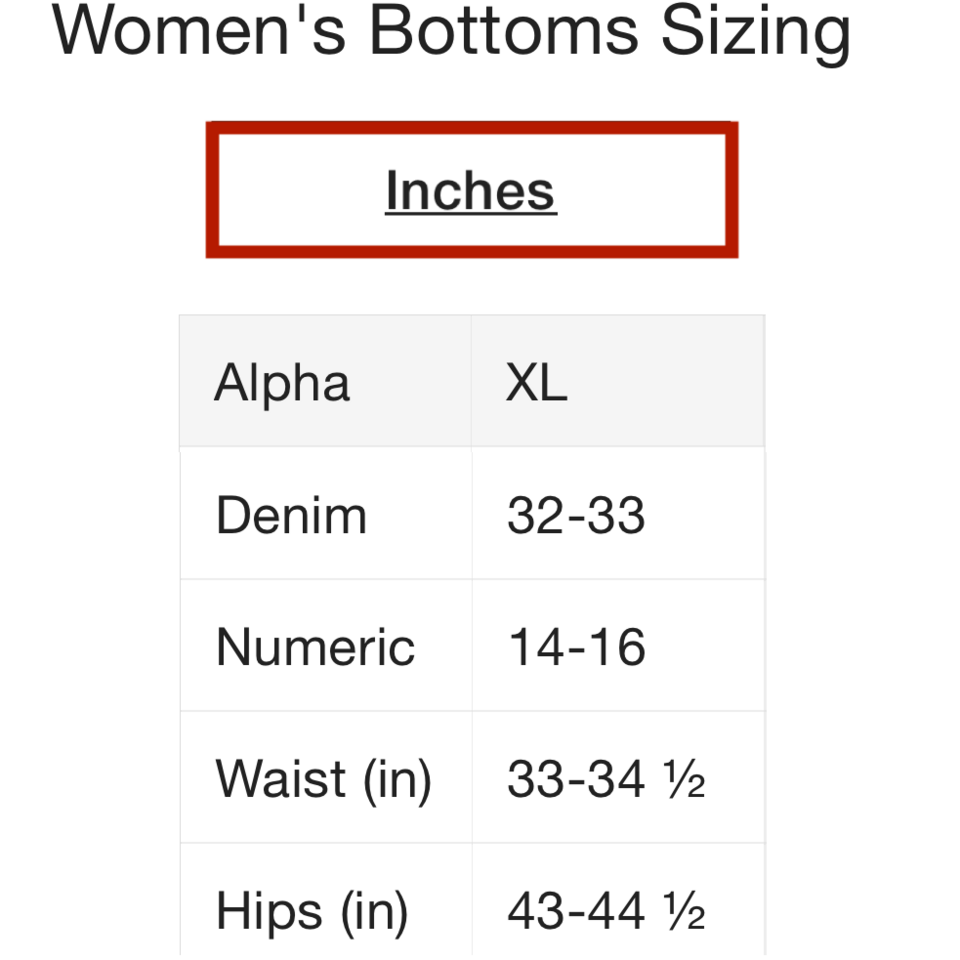Viewport: 960px width, 960px height.
Task: Click the ½ fraction in the hips value
Action: (688, 913)
